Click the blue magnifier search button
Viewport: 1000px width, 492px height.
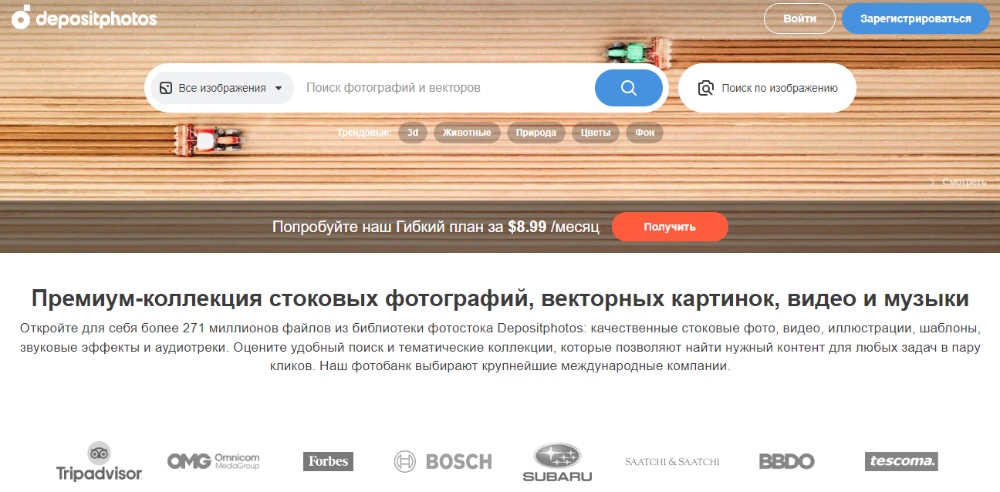629,88
